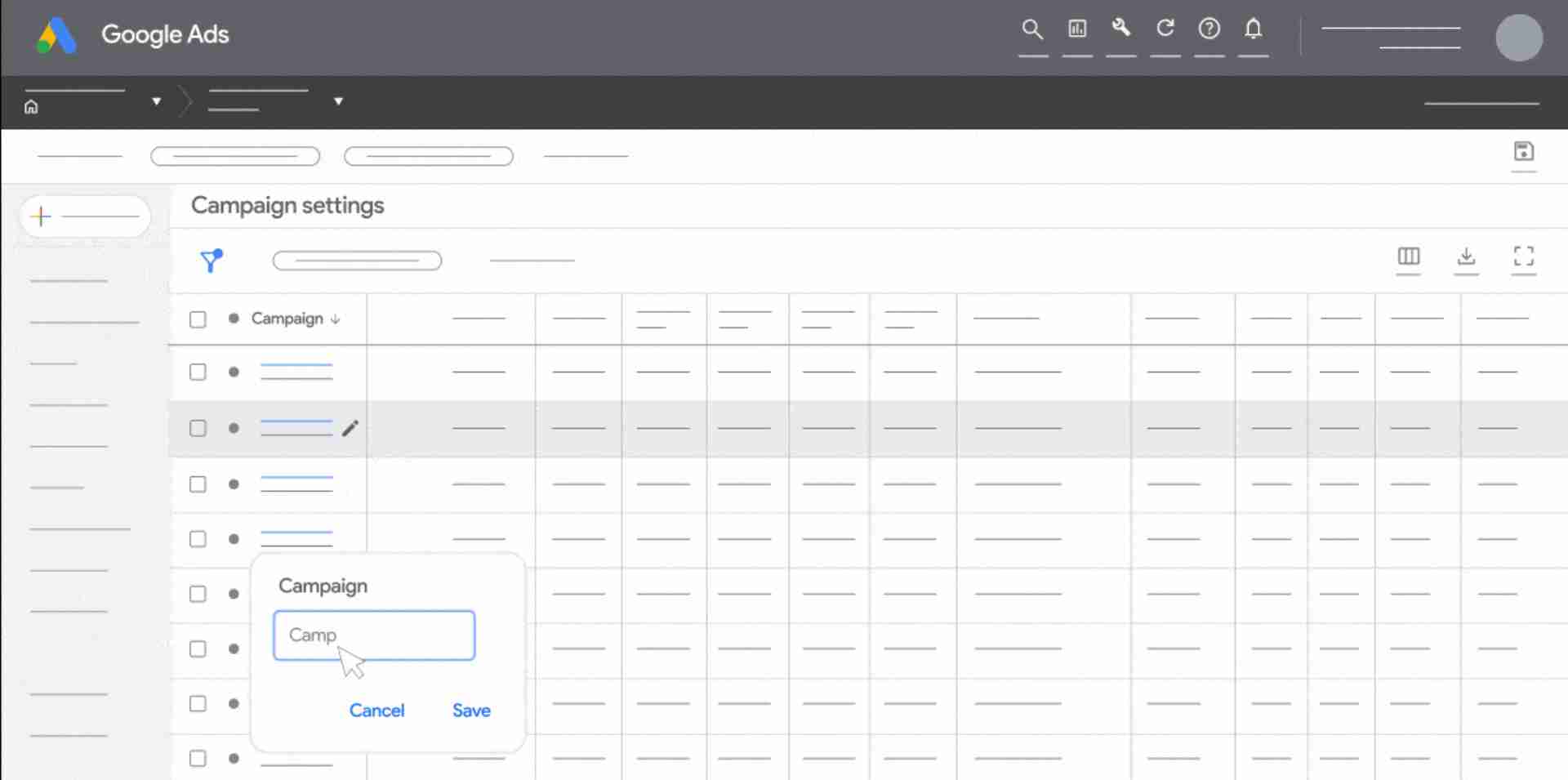The height and width of the screenshot is (780, 1568).
Task: Adjust visible table columns
Action: click(1410, 260)
